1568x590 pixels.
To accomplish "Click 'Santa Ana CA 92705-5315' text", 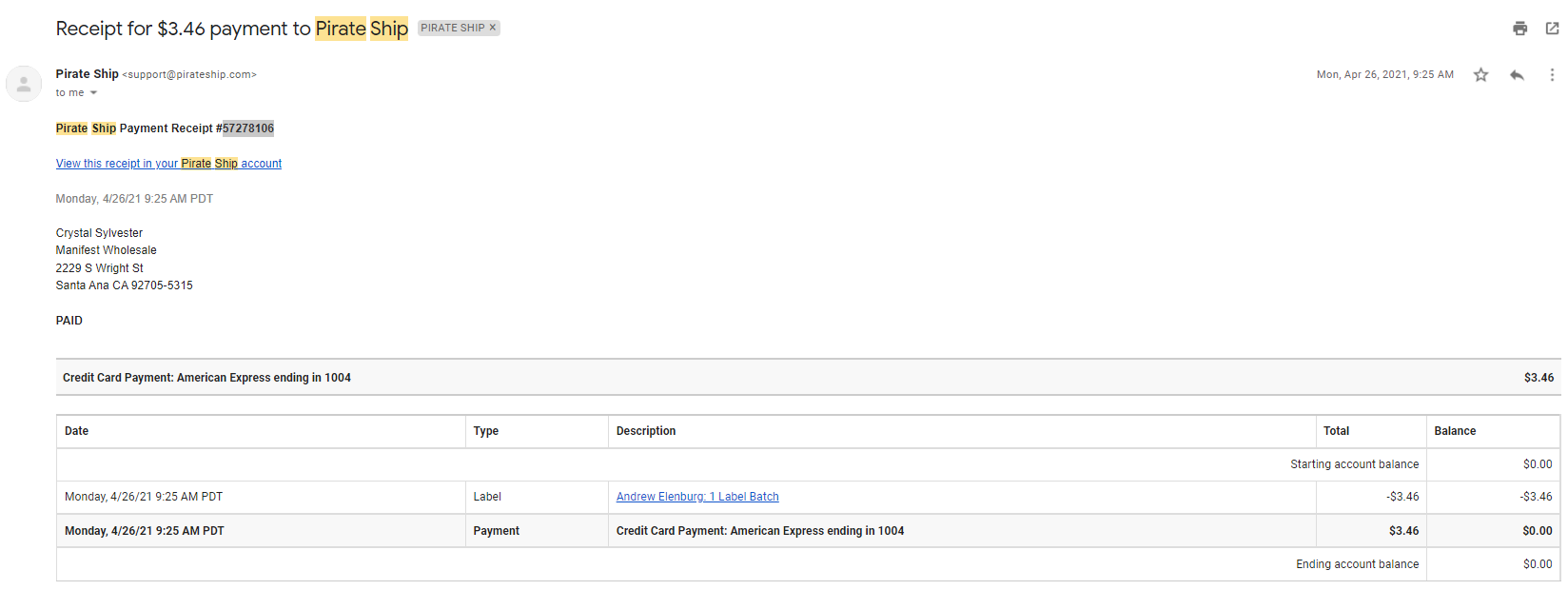I will (124, 285).
